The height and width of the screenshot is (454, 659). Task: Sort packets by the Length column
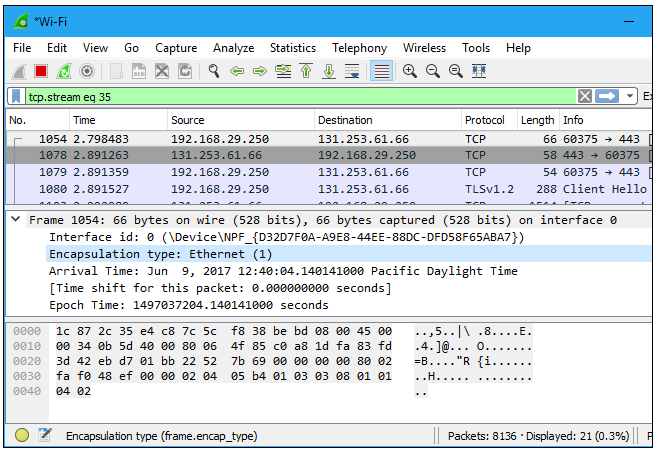point(538,120)
